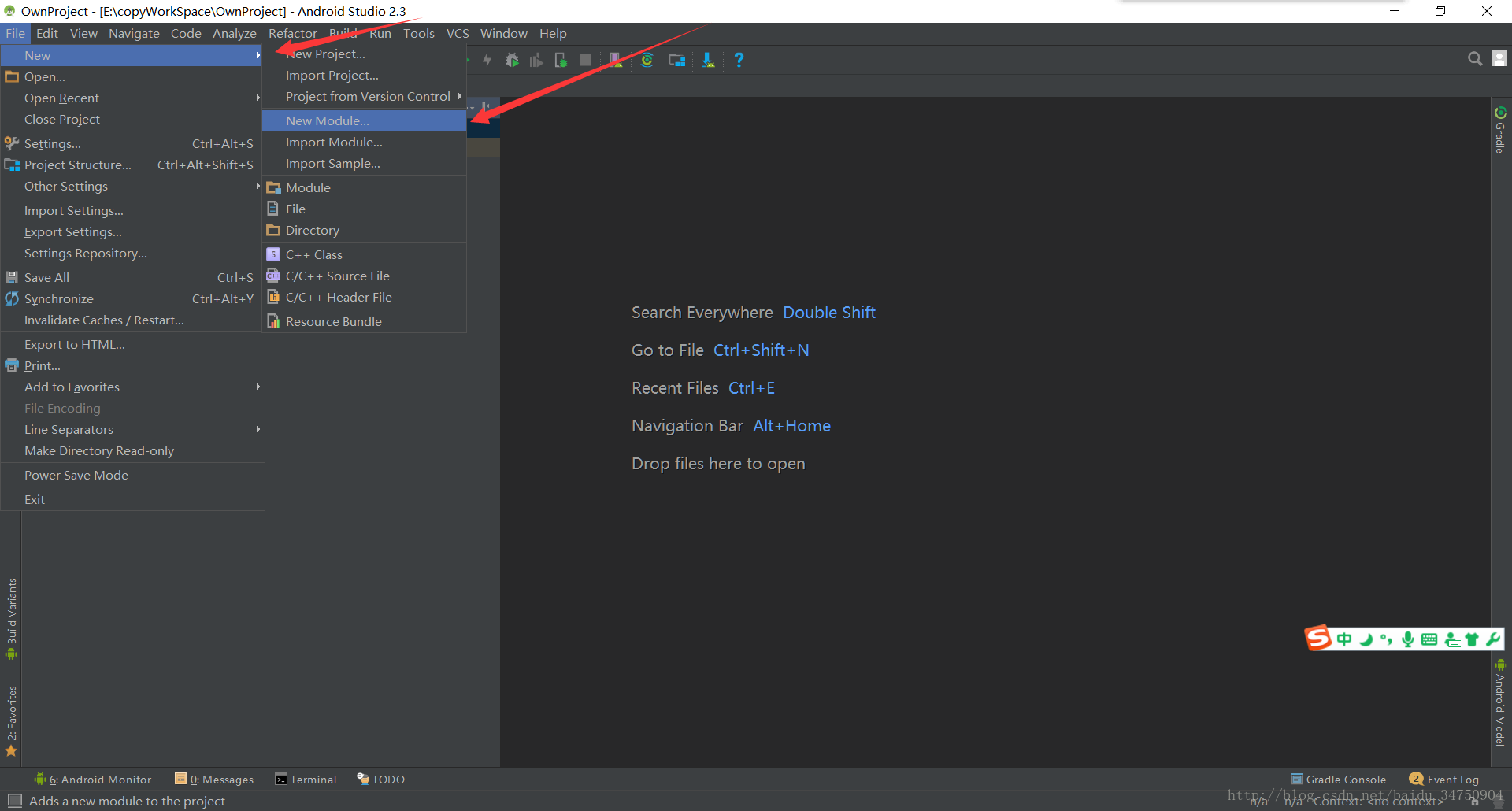Select C++ Class menu entry
This screenshot has width=1512, height=811.
pos(364,254)
